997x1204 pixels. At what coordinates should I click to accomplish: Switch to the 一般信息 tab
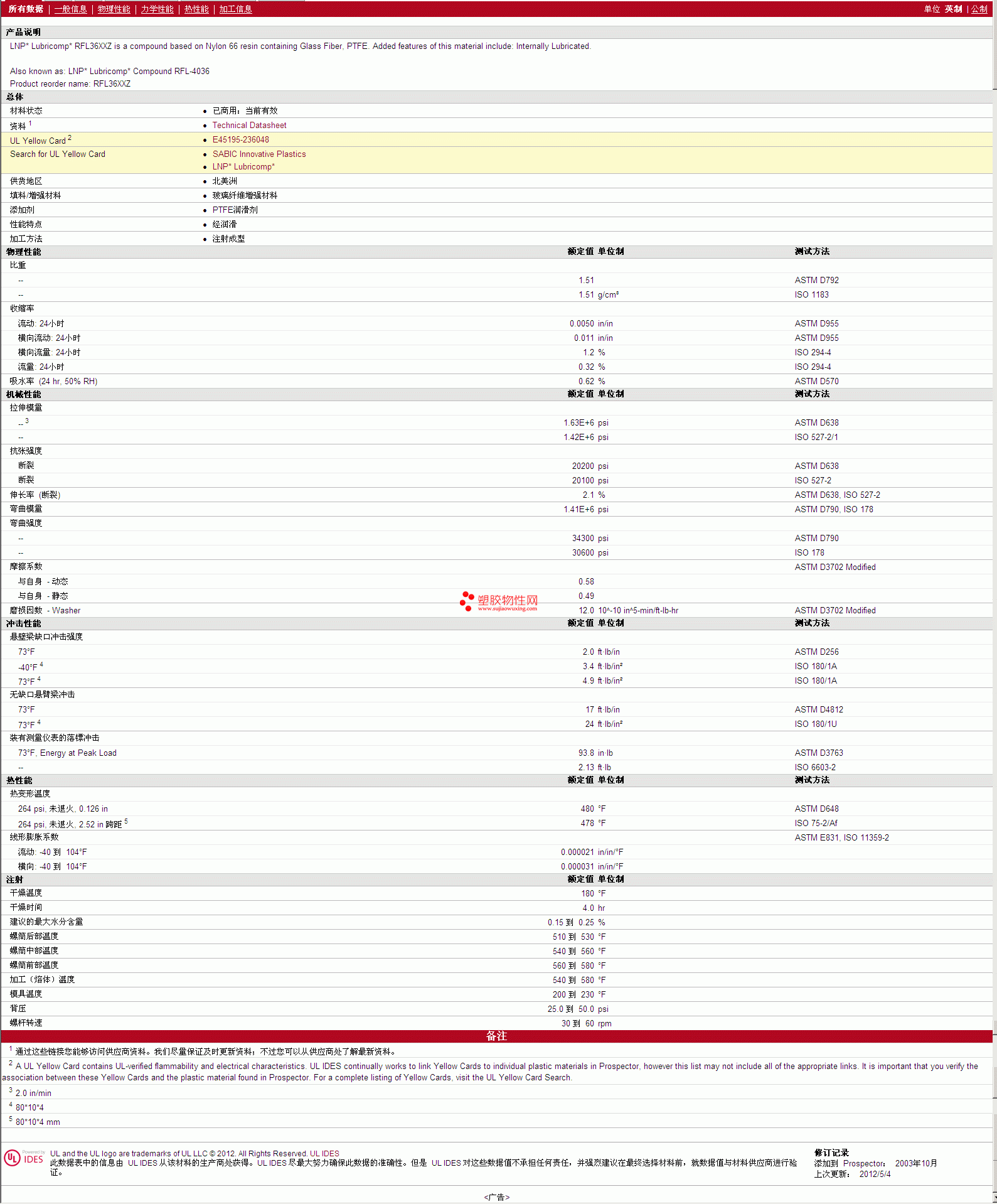(x=70, y=9)
